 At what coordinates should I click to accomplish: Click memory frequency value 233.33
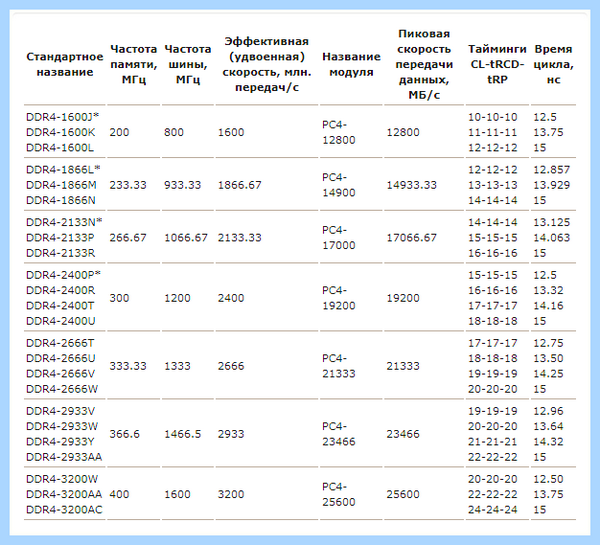point(128,185)
